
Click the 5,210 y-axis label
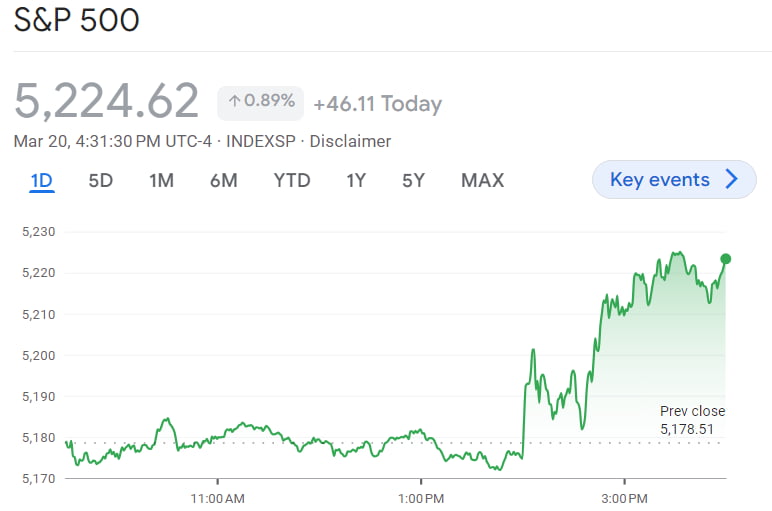38,314
